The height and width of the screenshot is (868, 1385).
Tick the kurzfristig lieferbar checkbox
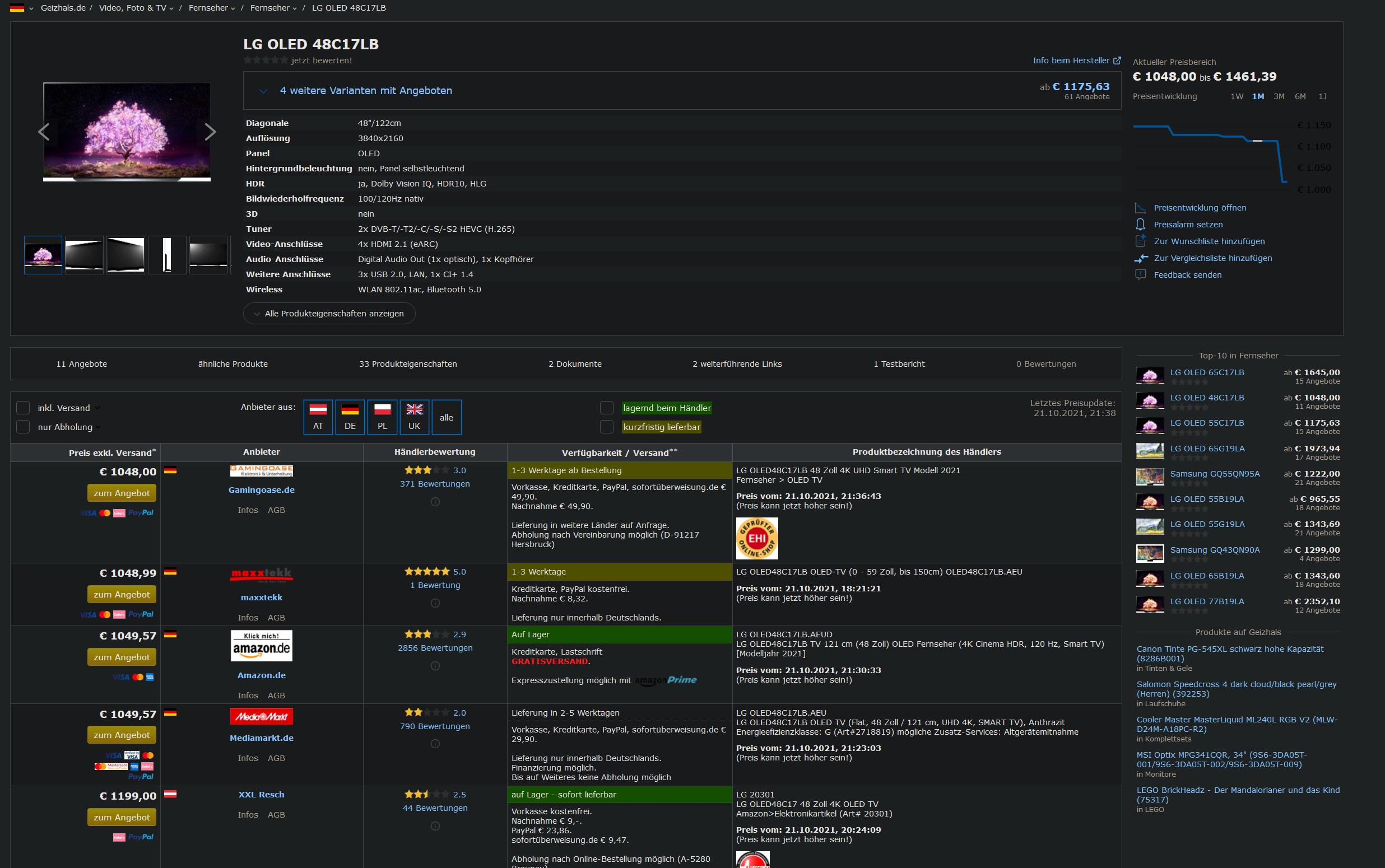pos(606,427)
